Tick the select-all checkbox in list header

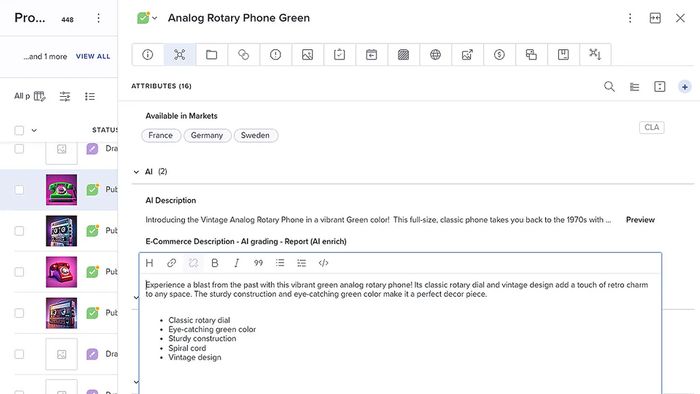[x=19, y=130]
